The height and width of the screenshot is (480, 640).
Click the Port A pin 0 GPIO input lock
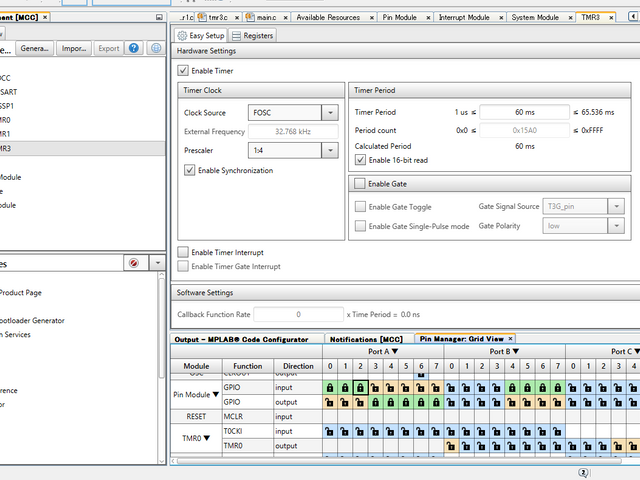(330, 387)
